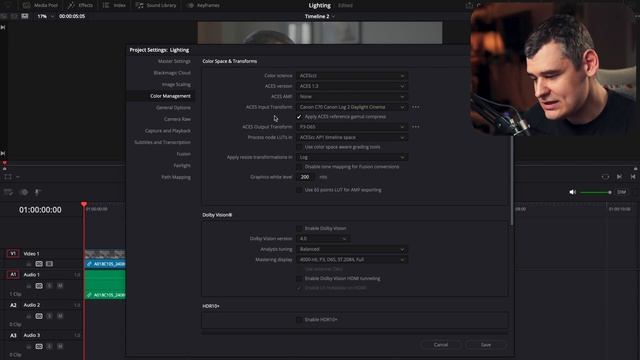The height and width of the screenshot is (360, 640).
Task: Toggle Audio 1 auto track selector icon
Action: coord(39,286)
